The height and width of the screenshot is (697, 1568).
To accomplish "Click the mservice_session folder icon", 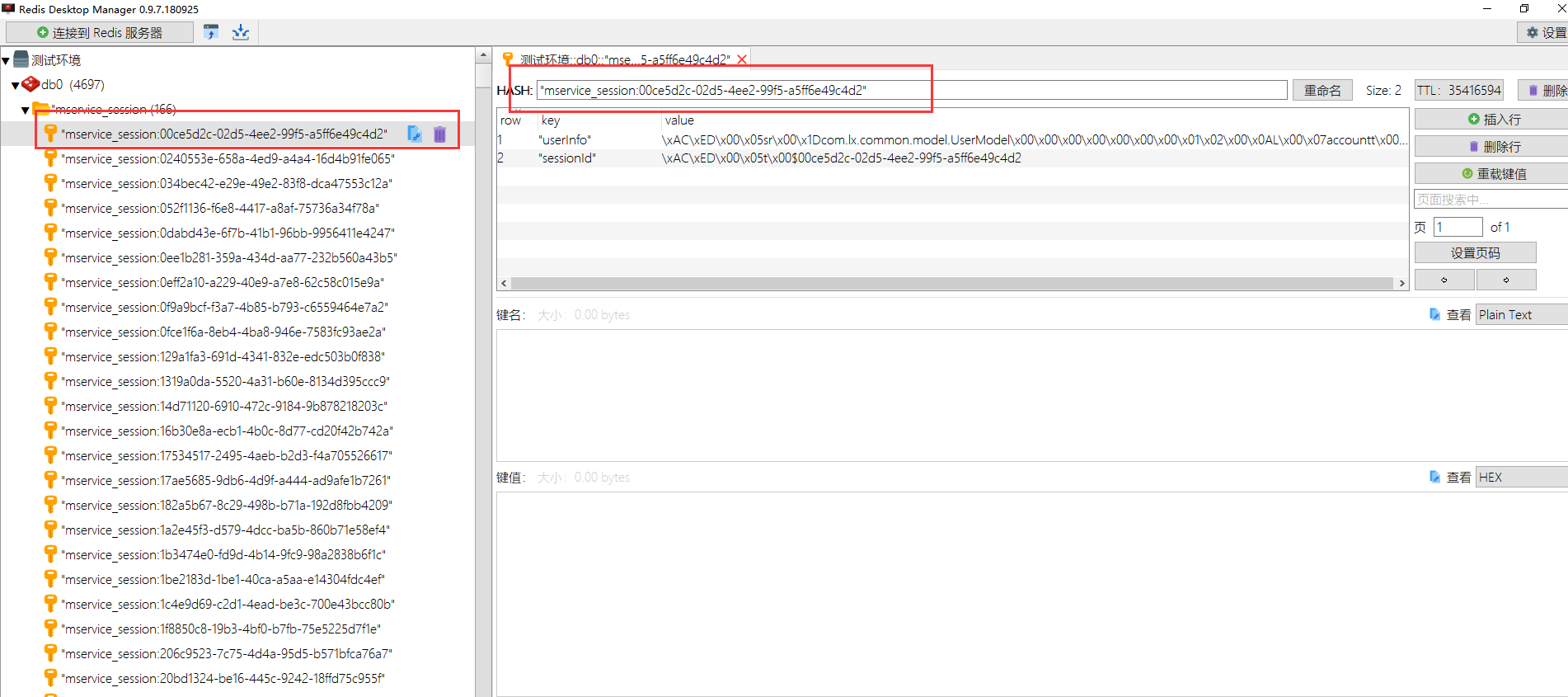I will point(41,109).
